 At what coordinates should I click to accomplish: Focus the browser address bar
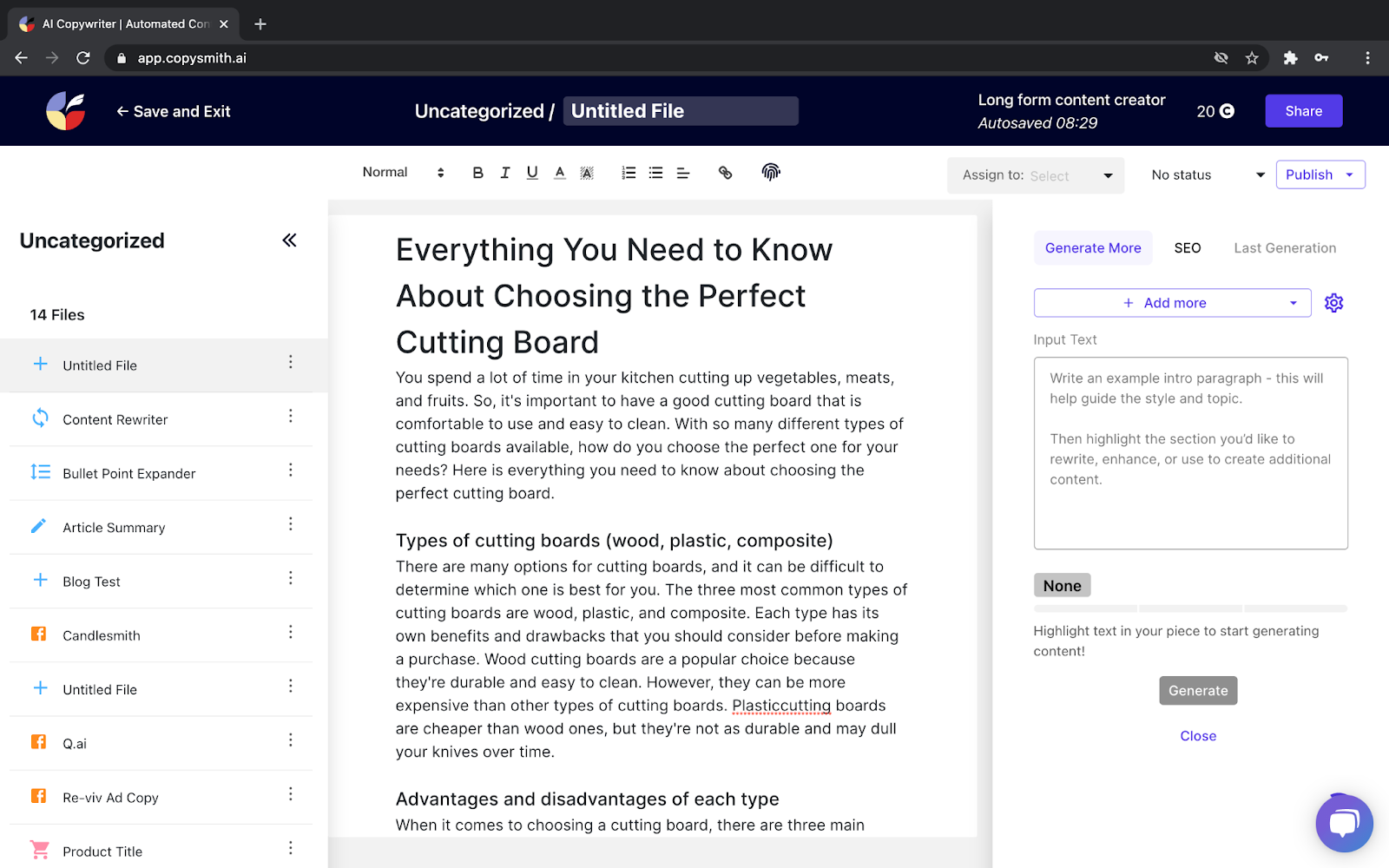pos(660,58)
